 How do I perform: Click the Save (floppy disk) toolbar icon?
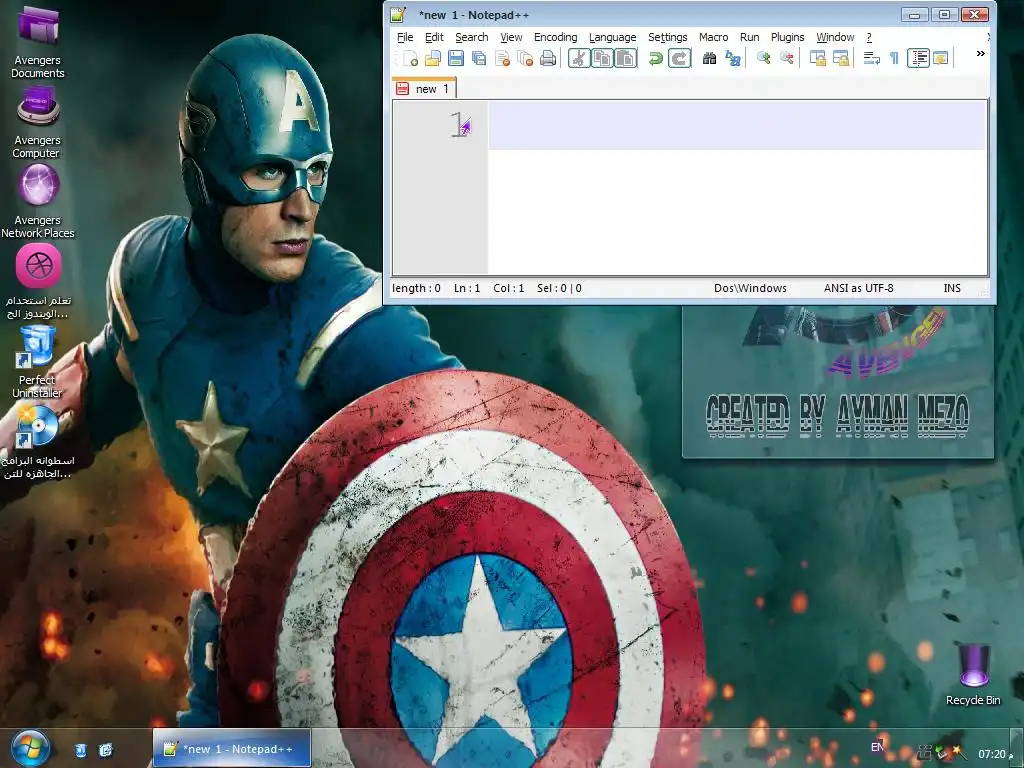coord(456,59)
